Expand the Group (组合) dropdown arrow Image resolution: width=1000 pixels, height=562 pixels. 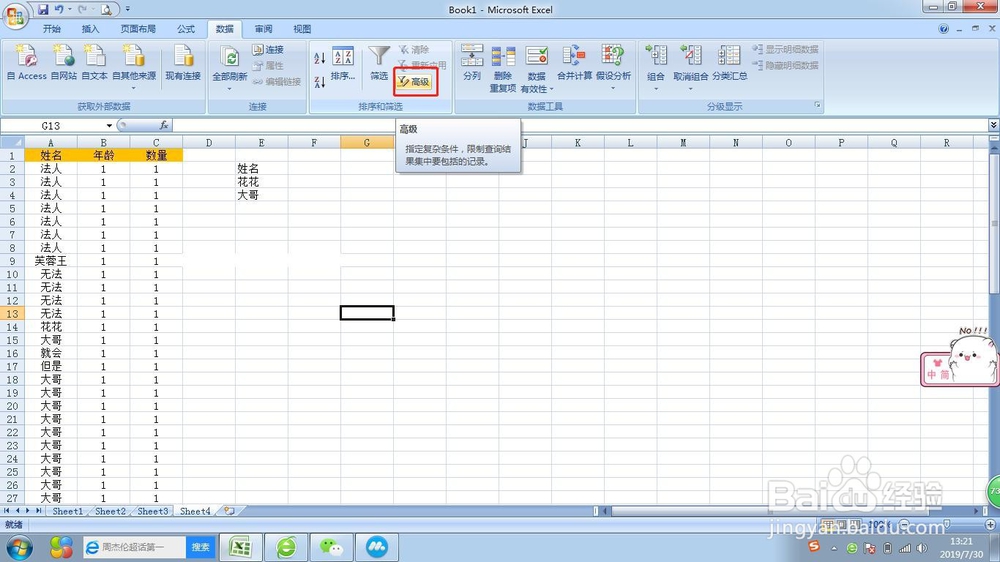tap(656, 88)
